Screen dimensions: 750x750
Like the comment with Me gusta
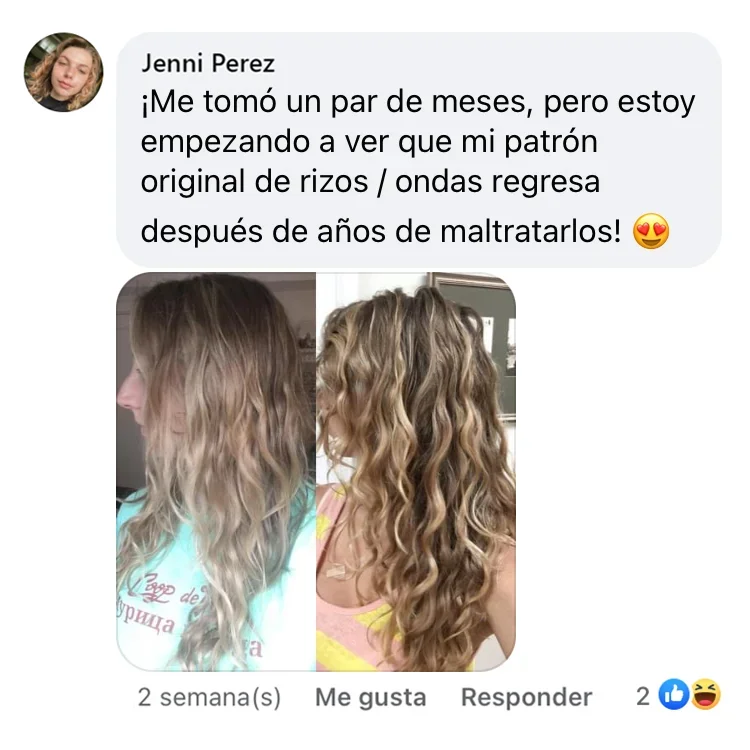pyautogui.click(x=371, y=697)
